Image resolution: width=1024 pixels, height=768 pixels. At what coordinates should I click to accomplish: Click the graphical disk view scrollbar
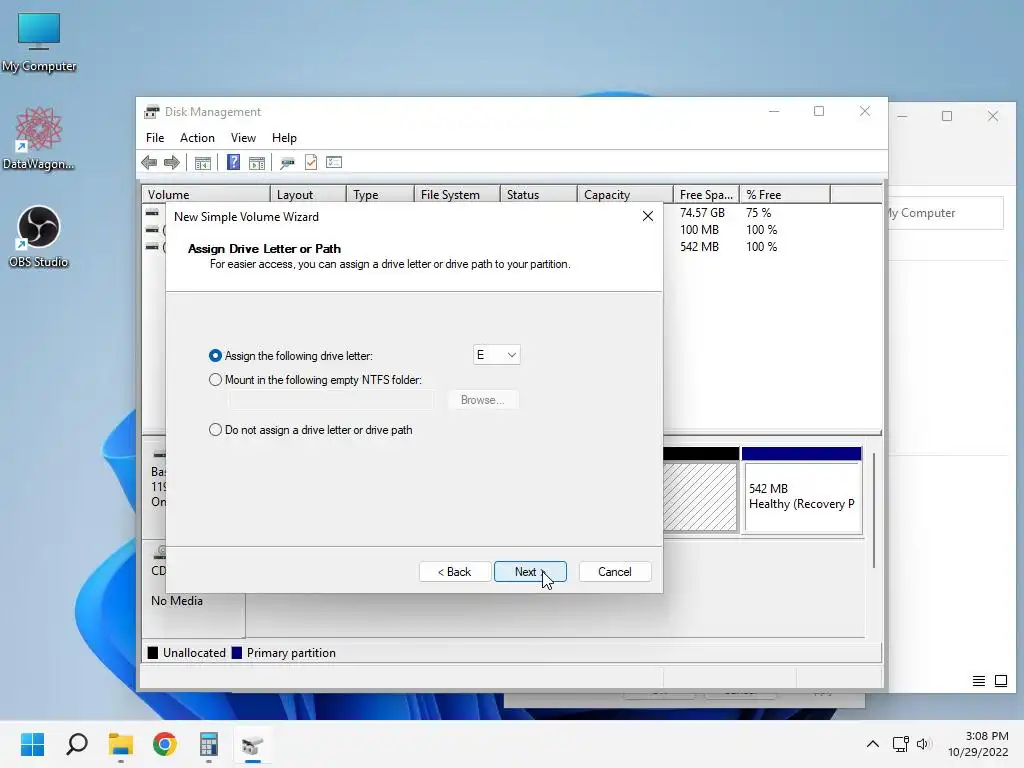pyautogui.click(x=873, y=509)
